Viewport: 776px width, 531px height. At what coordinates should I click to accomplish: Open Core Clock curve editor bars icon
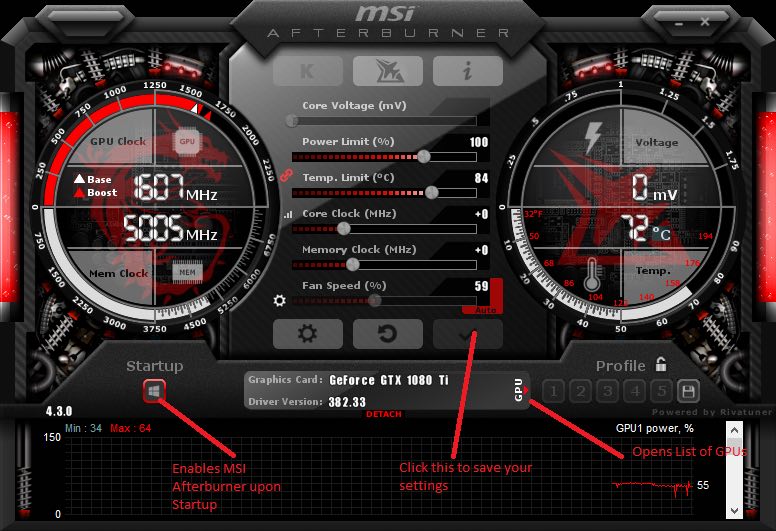(x=288, y=215)
